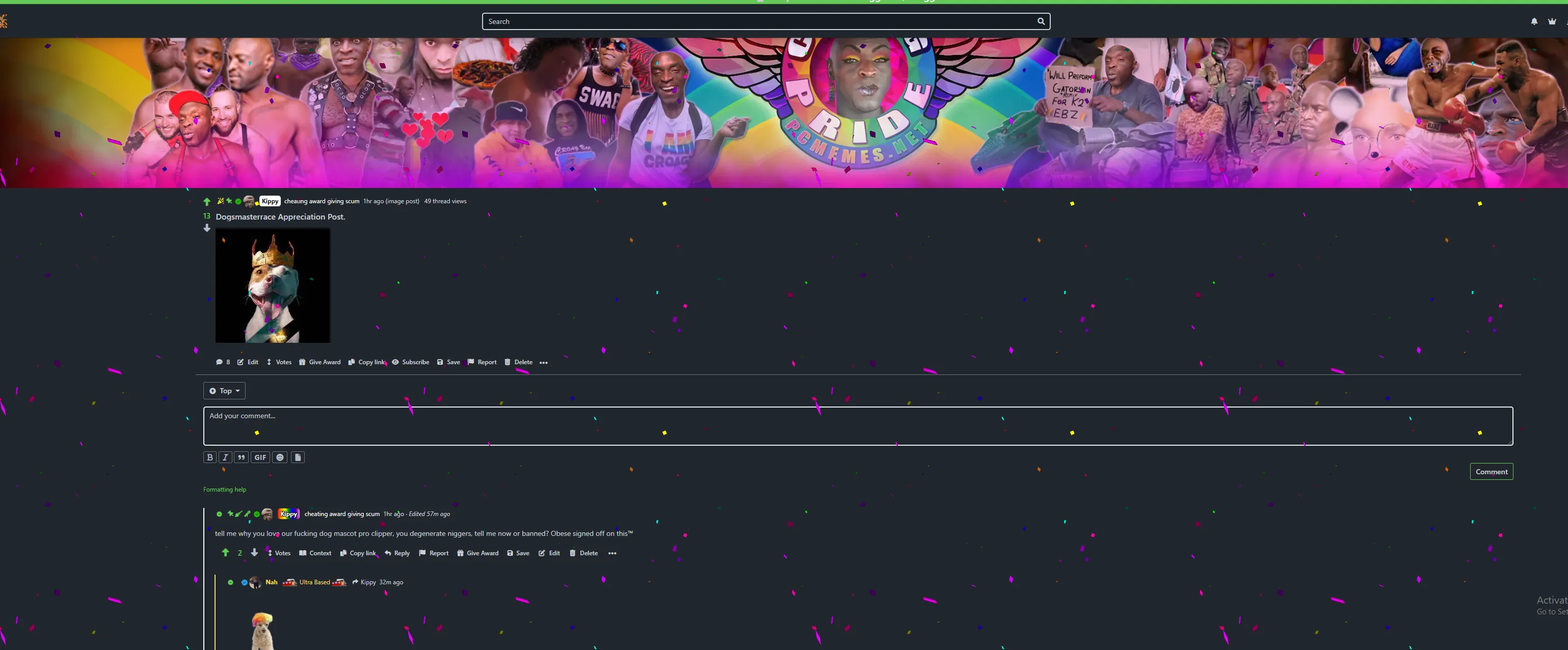Click the Comment submit button

(x=1491, y=471)
